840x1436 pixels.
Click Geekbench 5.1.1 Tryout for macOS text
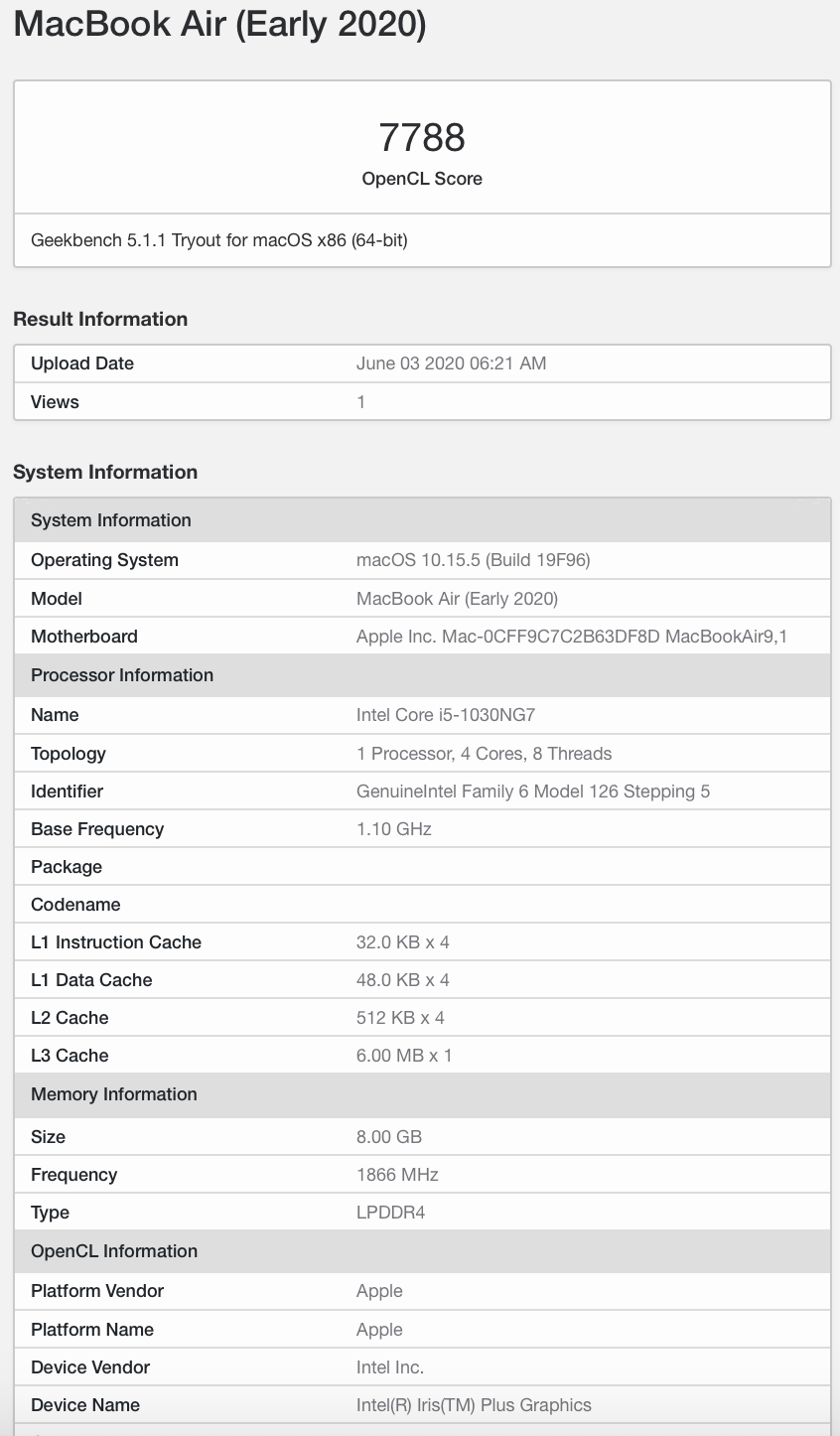(x=219, y=239)
